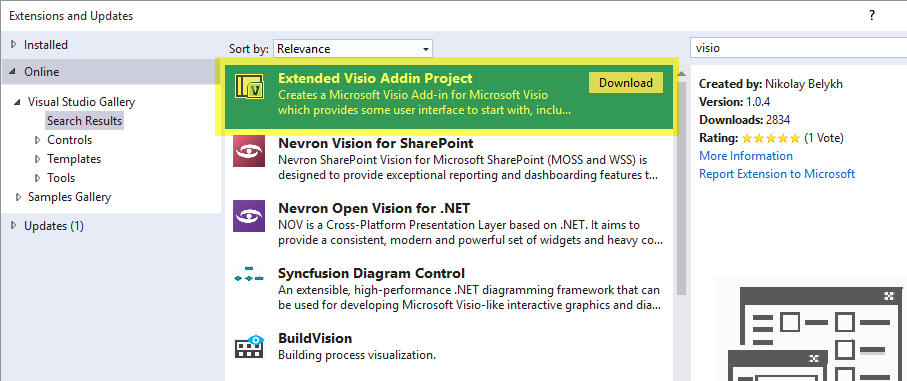Select the BuildVision result title
Image resolution: width=907 pixels, height=381 pixels.
pos(315,338)
